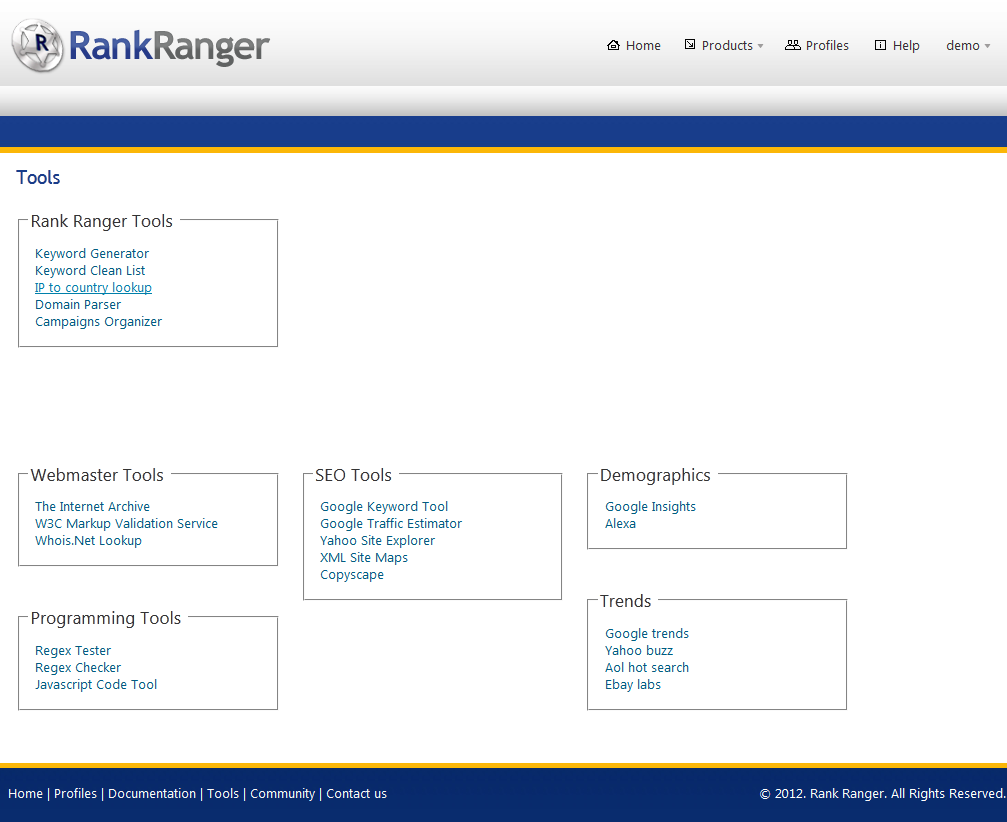Click the Demographics group title

(x=655, y=475)
